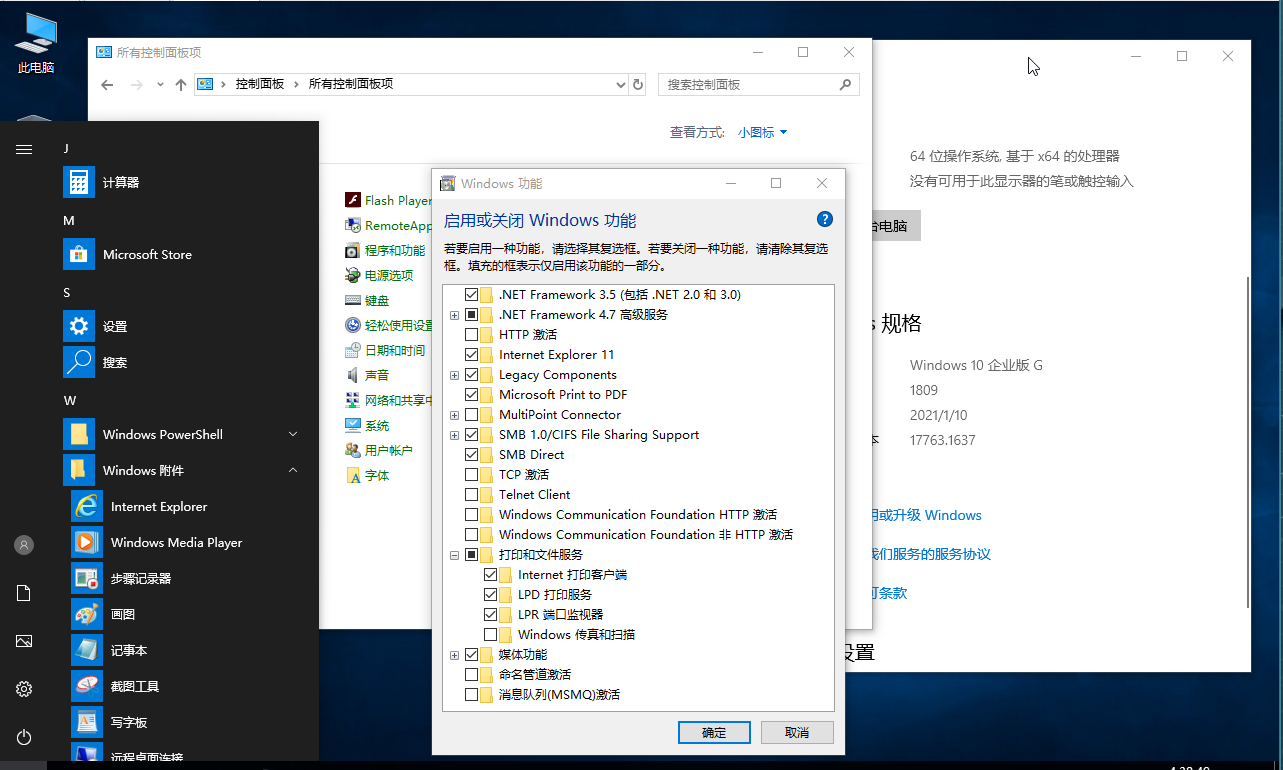Select the 消息队列(MSMQ)激活 row

[x=559, y=695]
